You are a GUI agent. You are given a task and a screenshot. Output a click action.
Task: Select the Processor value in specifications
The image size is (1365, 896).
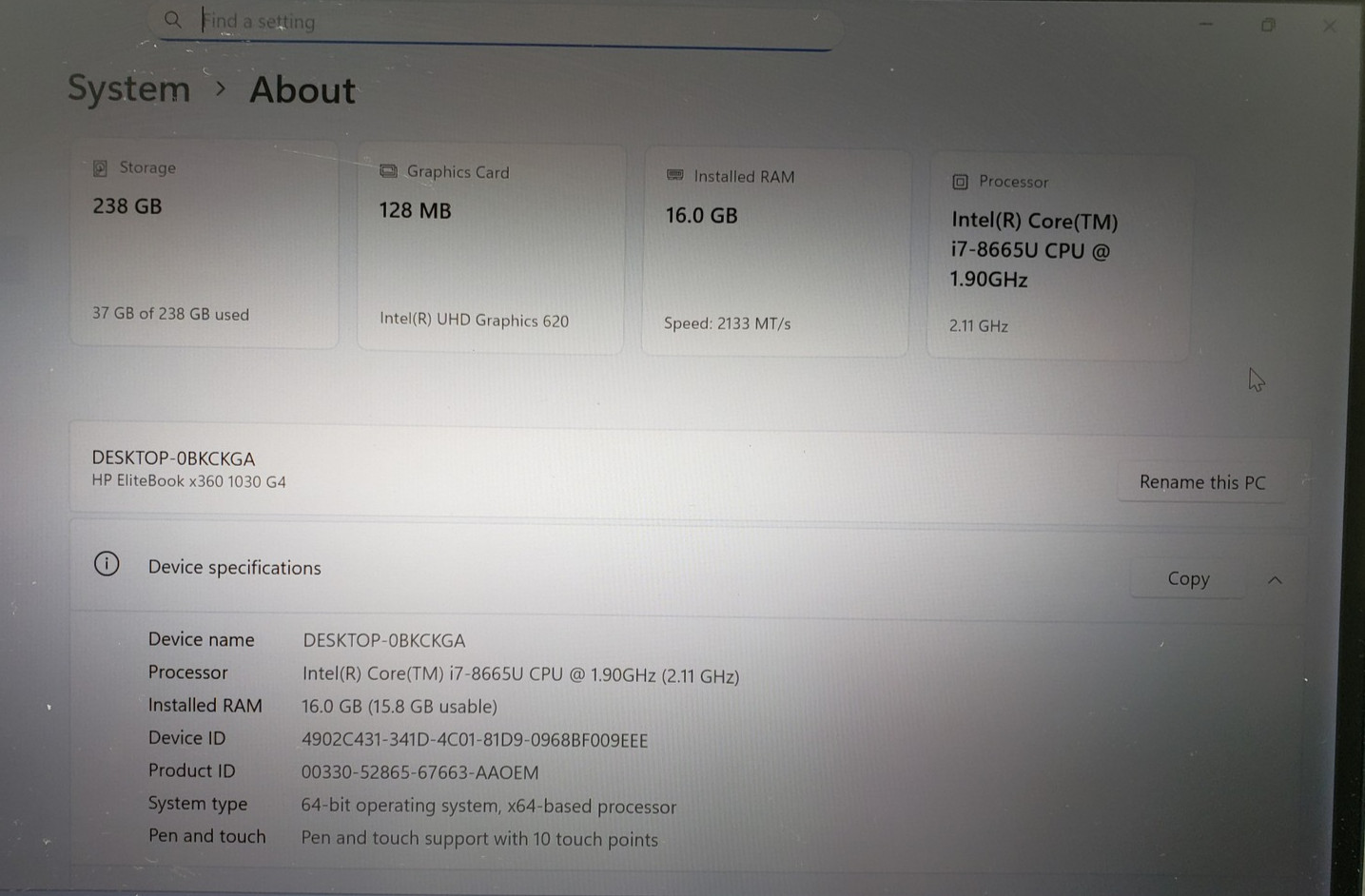[x=520, y=675]
